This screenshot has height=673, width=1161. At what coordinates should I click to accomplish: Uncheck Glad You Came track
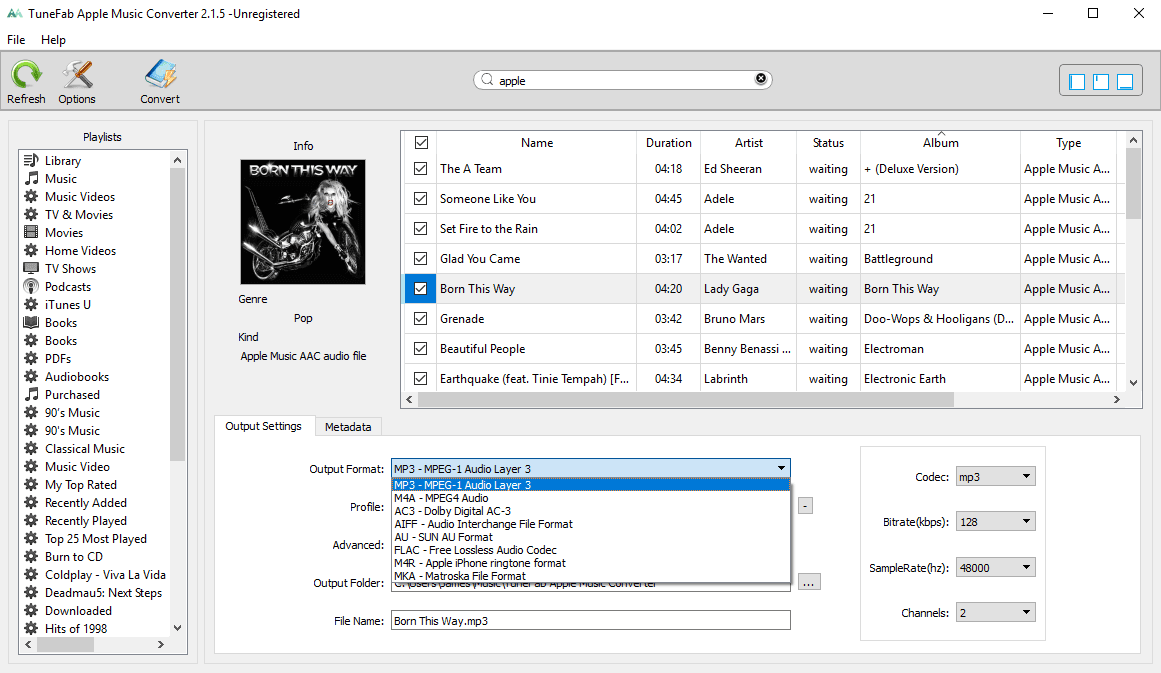tap(421, 258)
